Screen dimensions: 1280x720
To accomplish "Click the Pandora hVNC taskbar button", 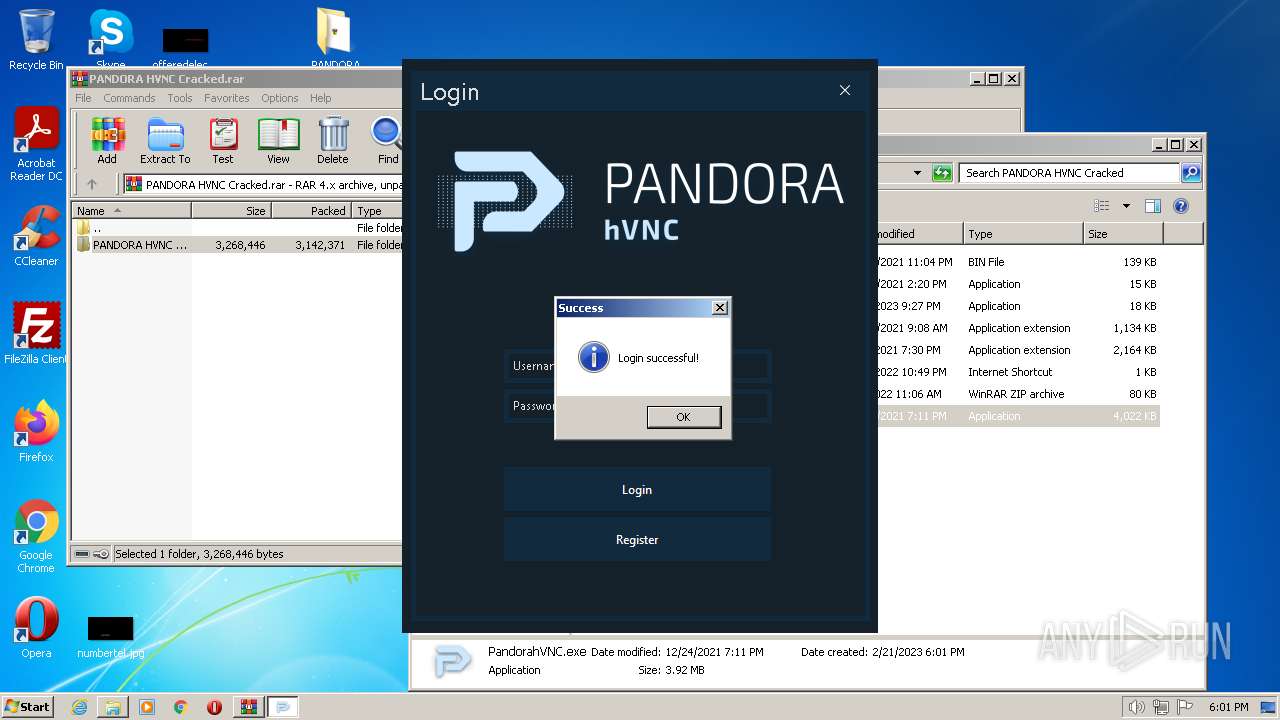I will [283, 707].
